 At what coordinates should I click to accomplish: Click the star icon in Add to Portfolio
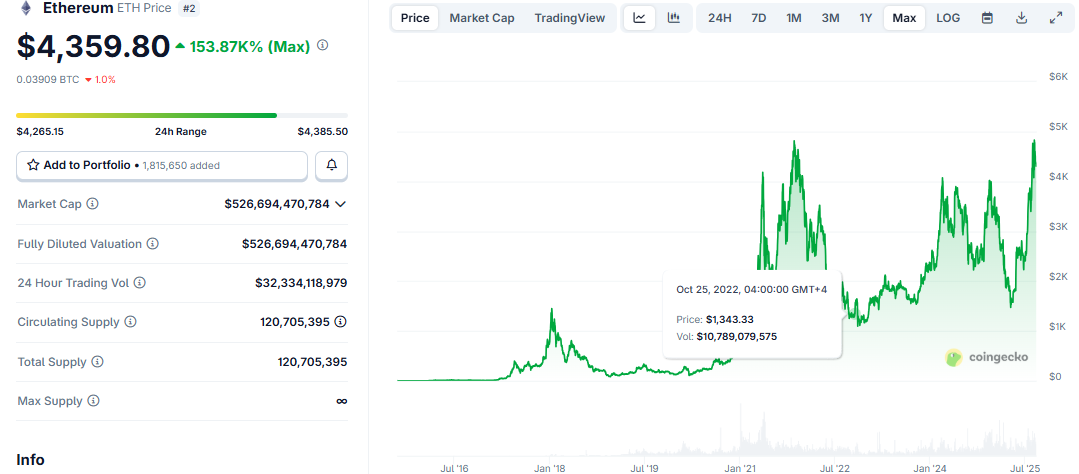[x=33, y=165]
